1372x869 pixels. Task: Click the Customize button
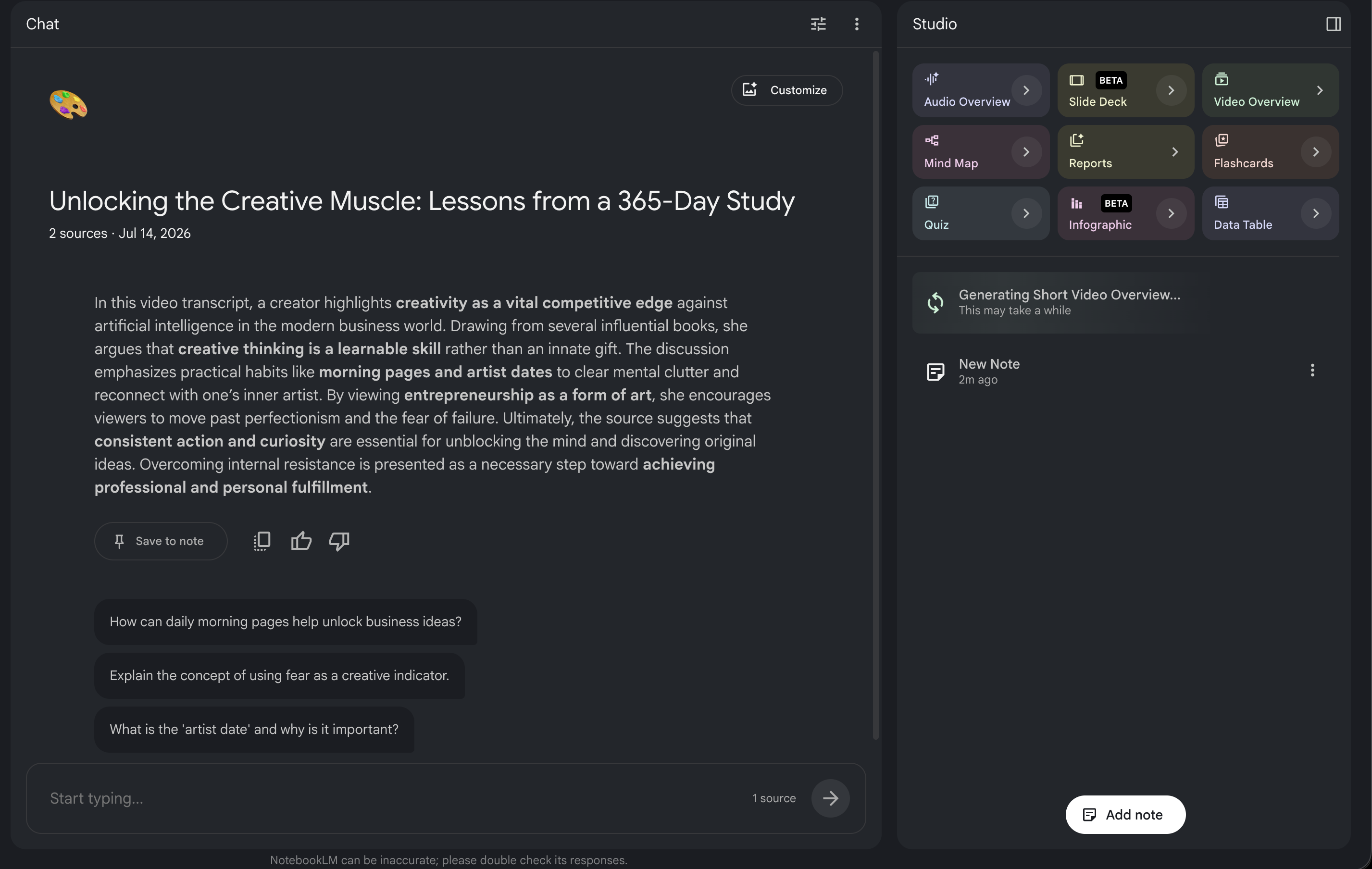click(x=786, y=90)
